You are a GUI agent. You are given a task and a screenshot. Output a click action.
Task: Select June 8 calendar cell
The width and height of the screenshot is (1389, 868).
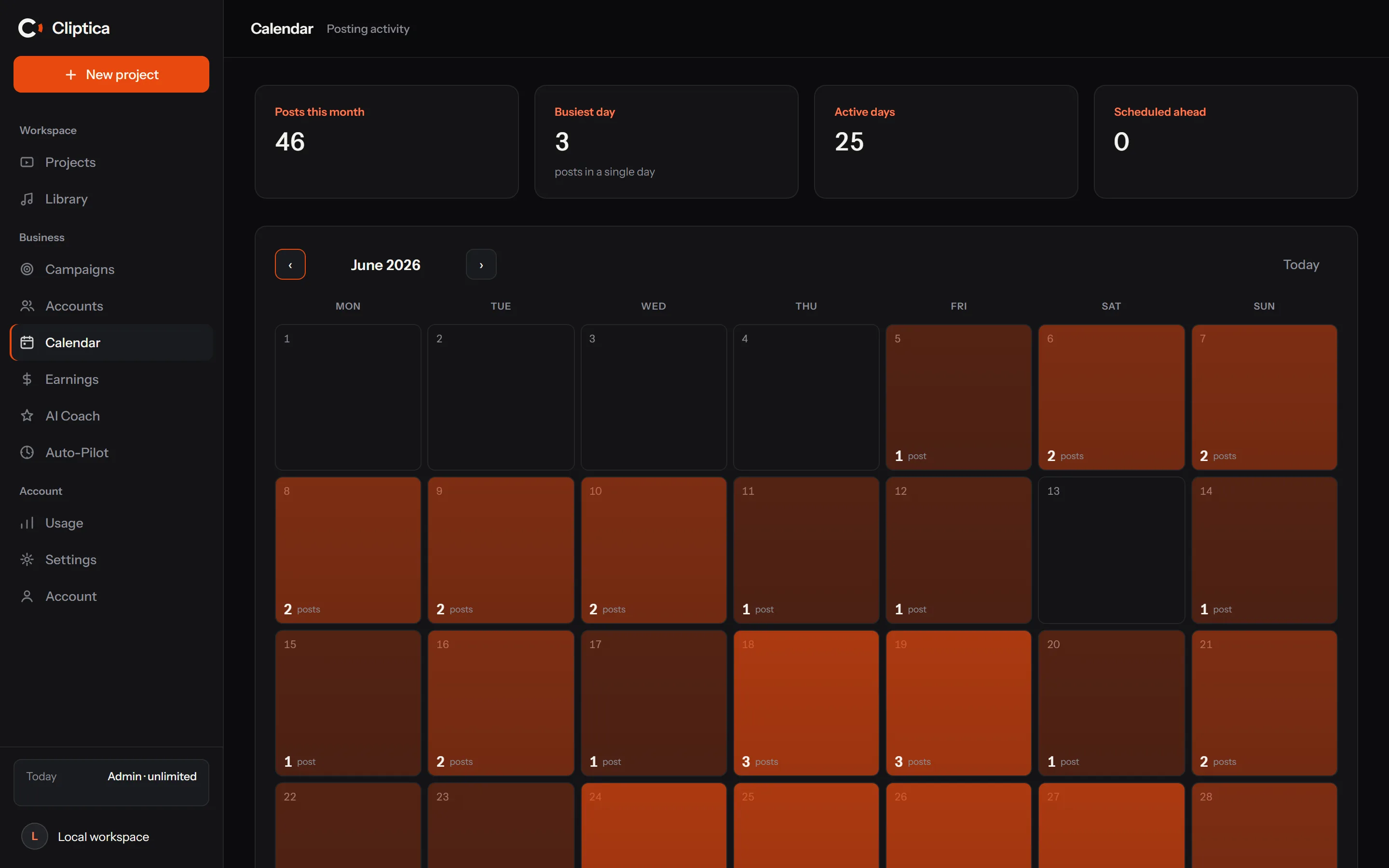(x=348, y=550)
